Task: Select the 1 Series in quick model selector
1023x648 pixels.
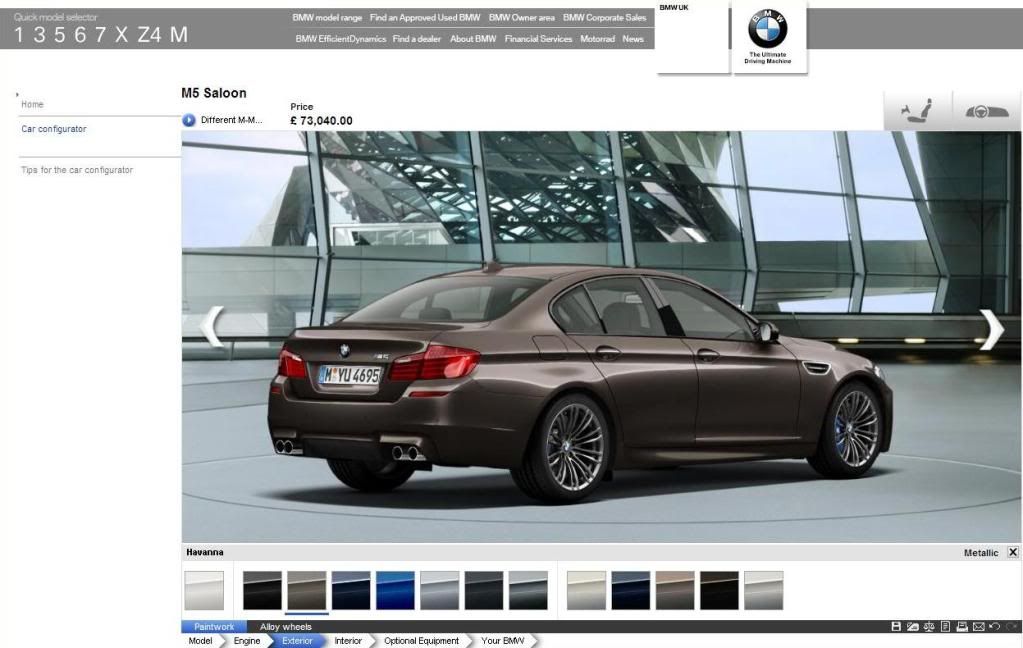Action: (18, 35)
